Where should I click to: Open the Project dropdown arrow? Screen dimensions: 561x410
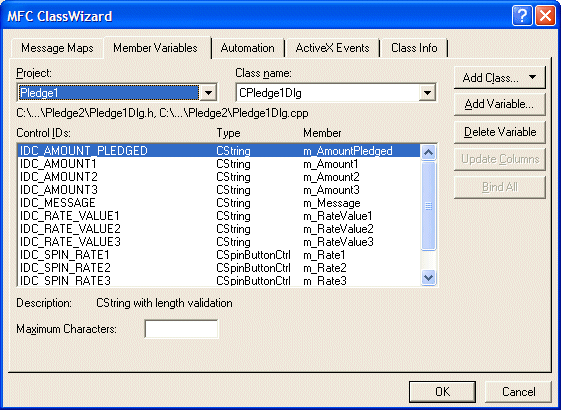(x=208, y=93)
